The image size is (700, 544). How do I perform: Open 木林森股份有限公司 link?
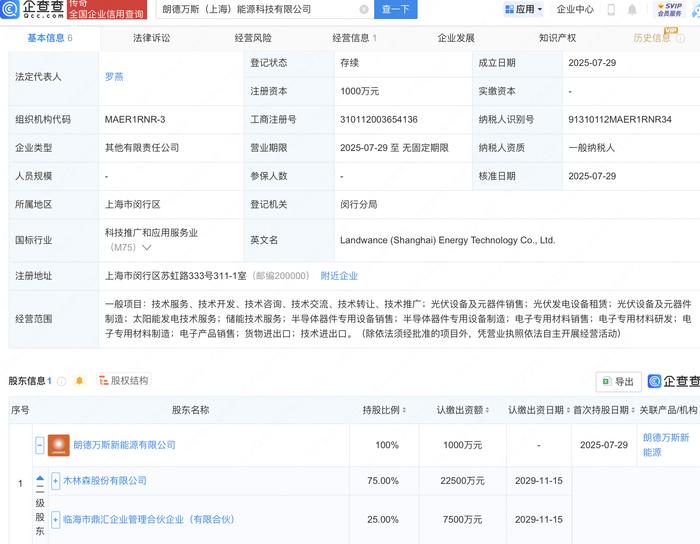104,481
